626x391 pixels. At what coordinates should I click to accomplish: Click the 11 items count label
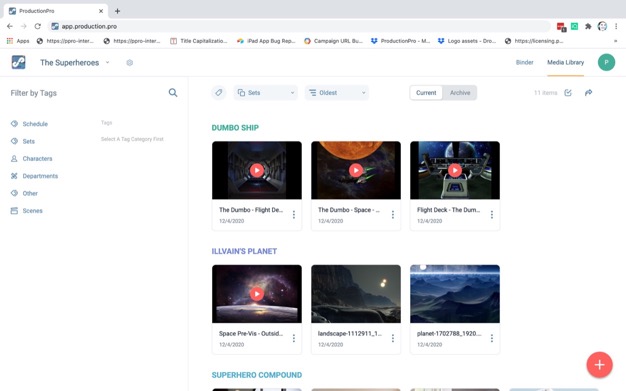point(545,93)
